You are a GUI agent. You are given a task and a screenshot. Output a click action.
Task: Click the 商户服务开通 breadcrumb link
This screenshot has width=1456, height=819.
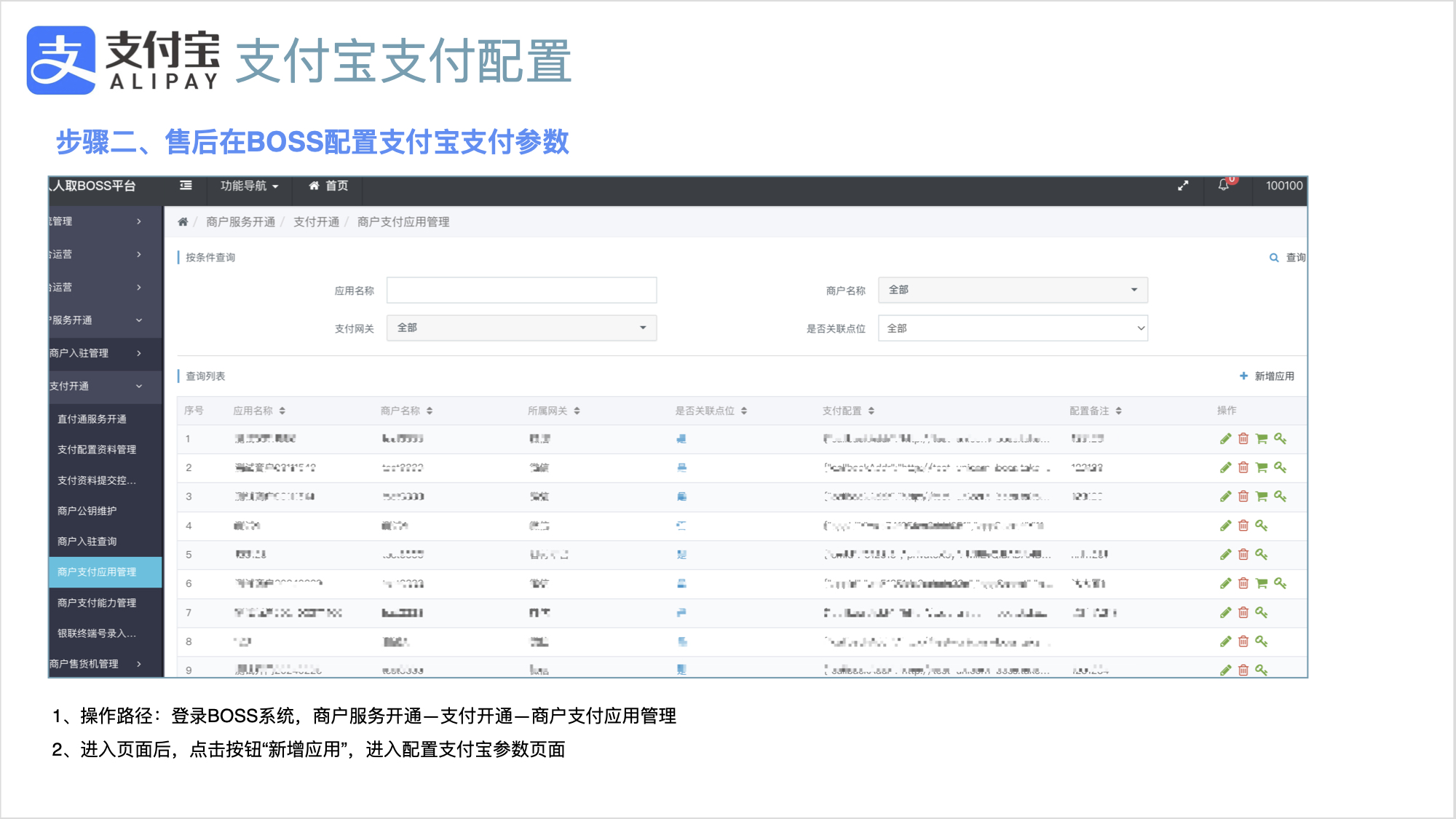(x=240, y=222)
